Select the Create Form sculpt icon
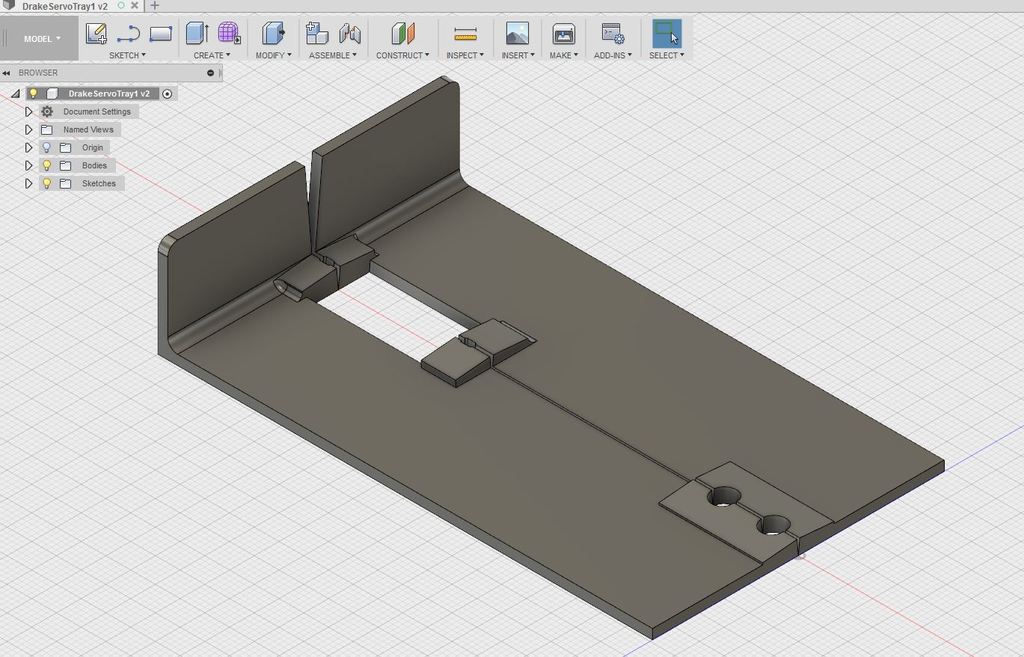This screenshot has height=657, width=1024. tap(229, 34)
